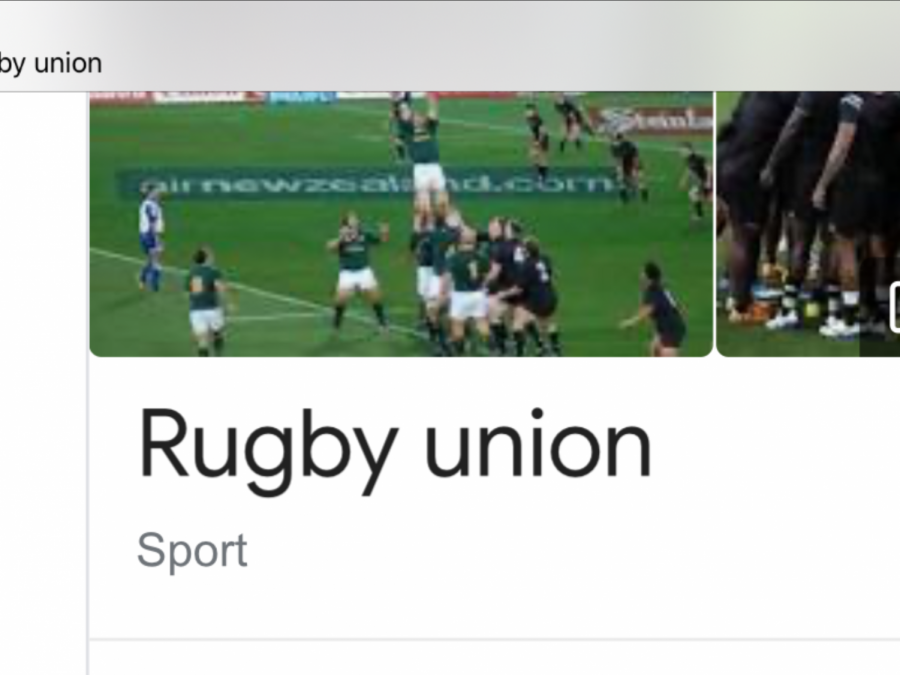Click the airnewzealand.com banner in the photo
This screenshot has height=675, width=900.
367,184
